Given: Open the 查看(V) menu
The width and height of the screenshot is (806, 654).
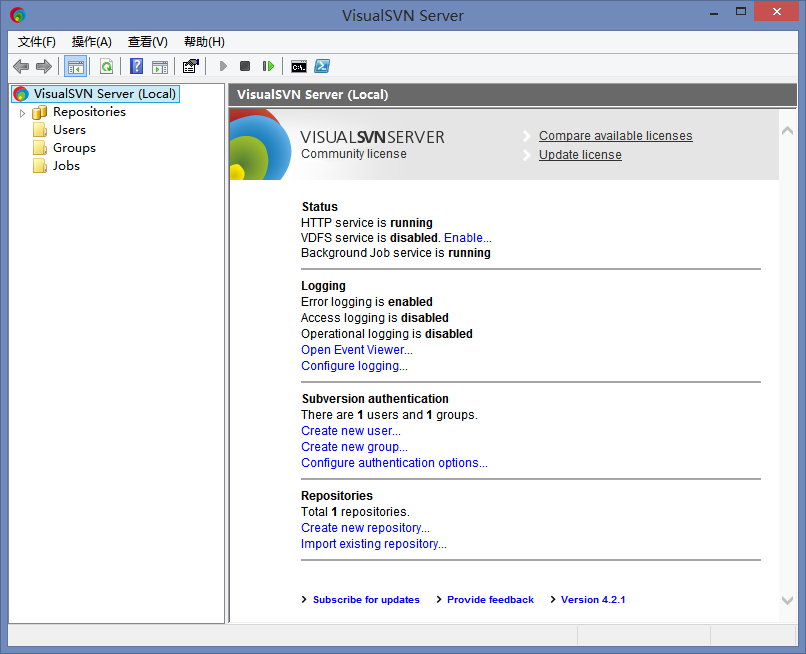Looking at the screenshot, I should [148, 42].
